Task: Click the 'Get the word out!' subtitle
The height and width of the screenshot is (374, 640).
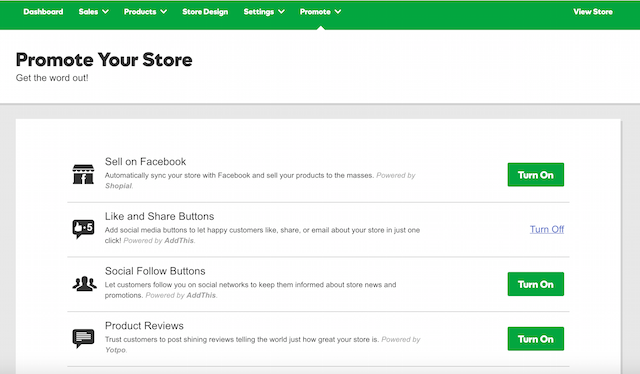Action: coord(52,78)
